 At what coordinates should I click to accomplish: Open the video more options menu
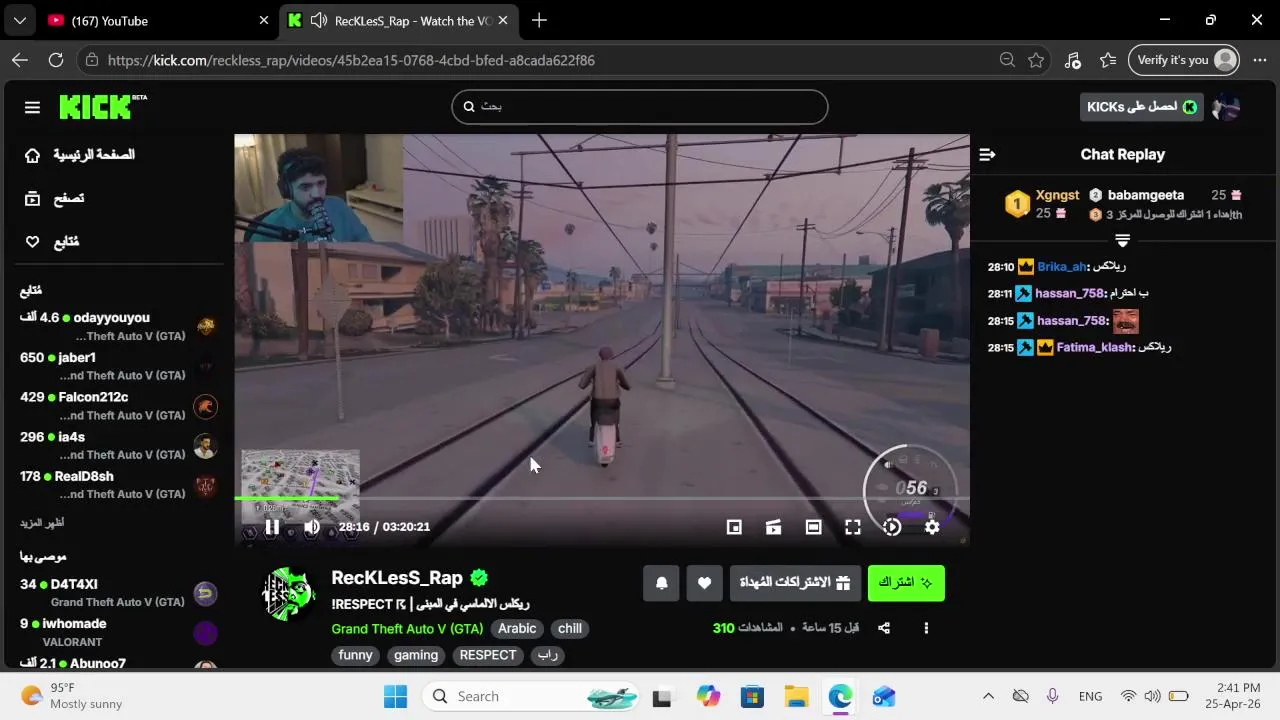[926, 628]
